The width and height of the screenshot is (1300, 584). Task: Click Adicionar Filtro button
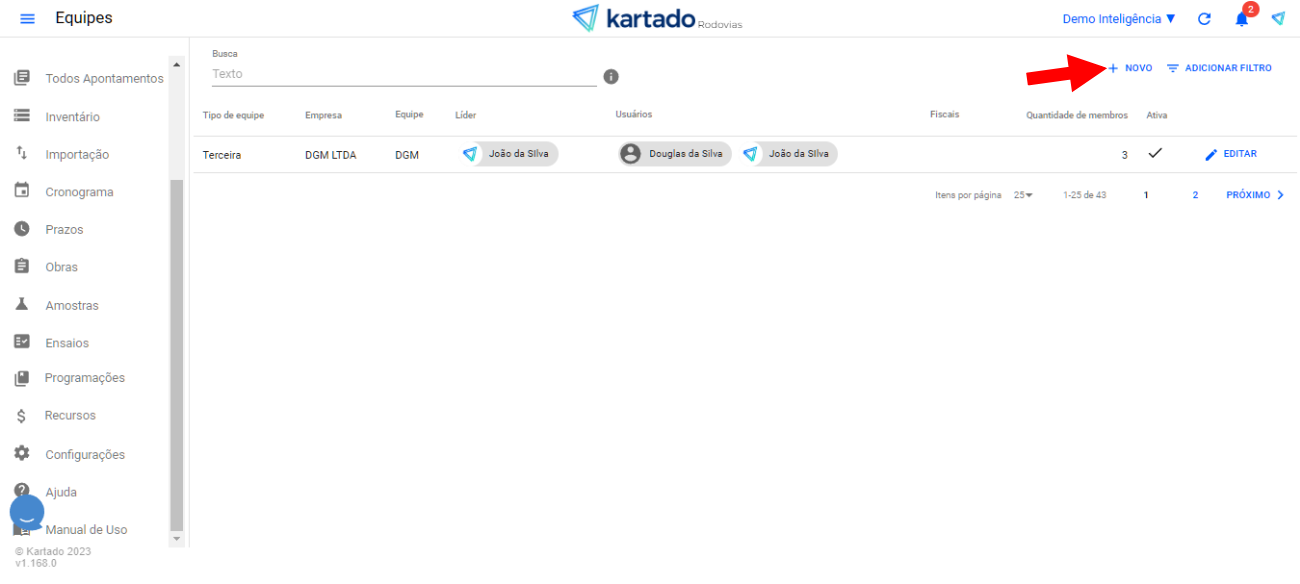pos(1219,68)
